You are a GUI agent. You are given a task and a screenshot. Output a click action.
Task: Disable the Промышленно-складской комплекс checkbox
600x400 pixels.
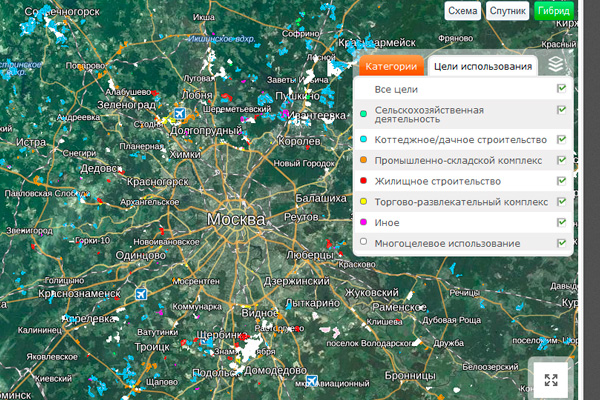coord(561,160)
